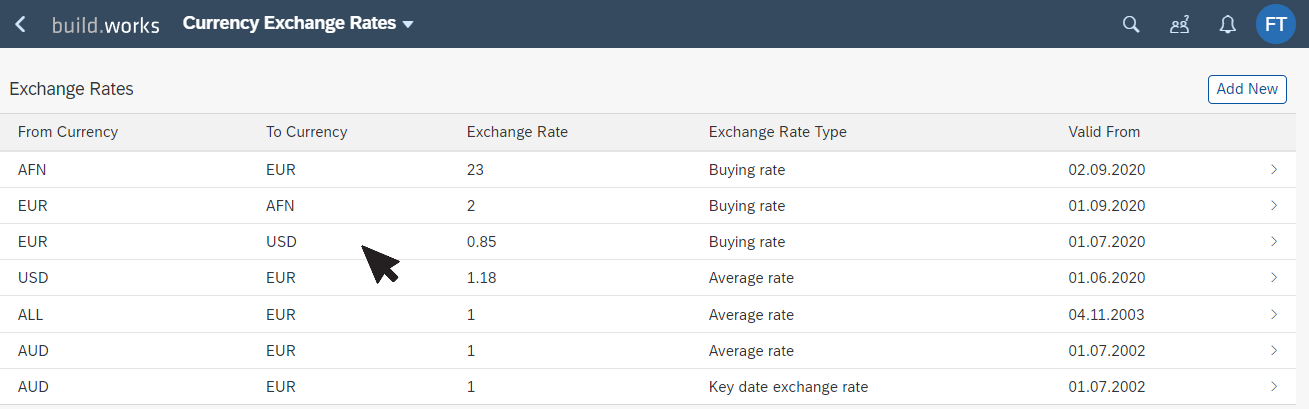Select the exchange rate value 0.85
This screenshot has width=1309, height=409.
[x=482, y=242]
